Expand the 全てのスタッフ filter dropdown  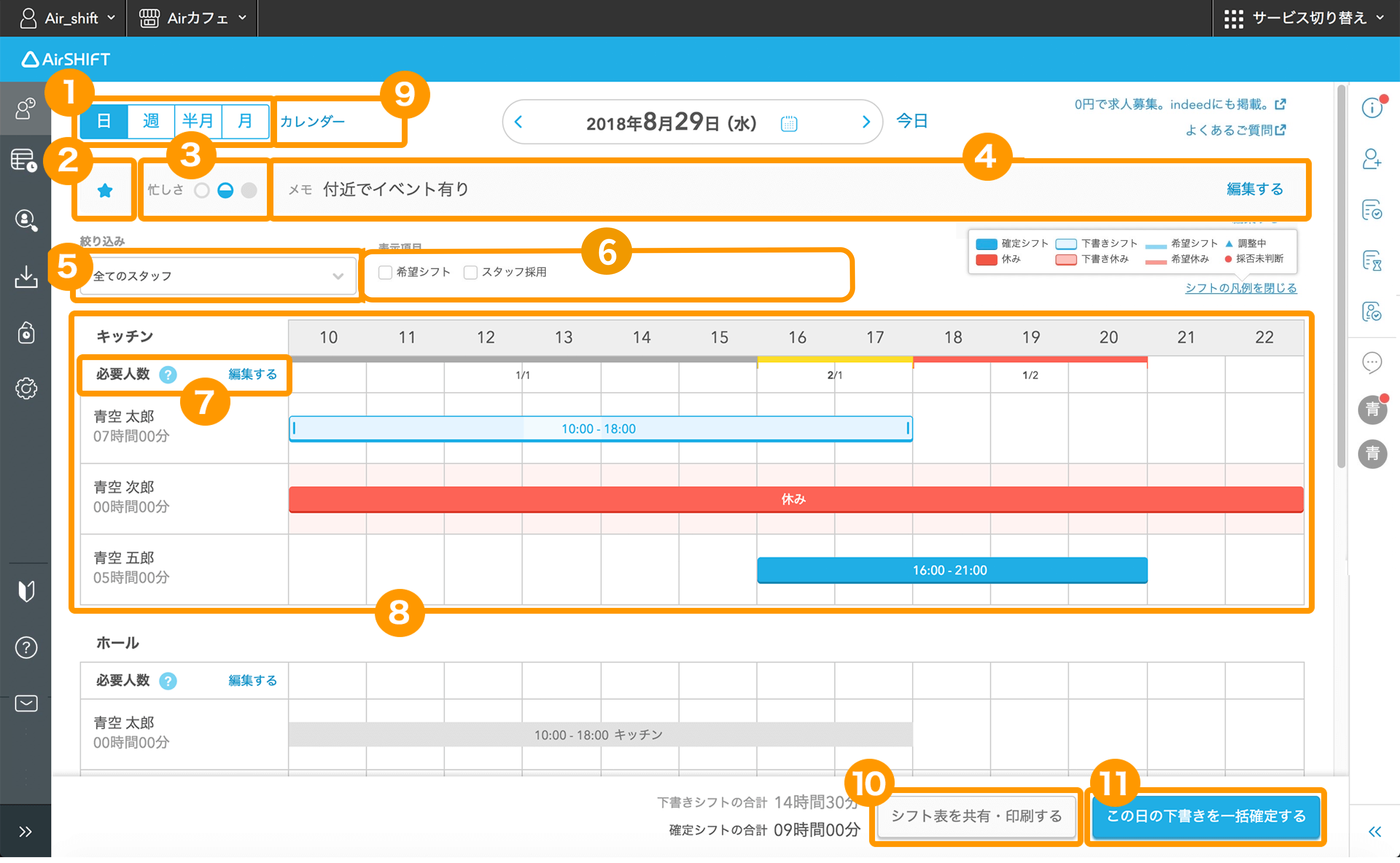pos(218,276)
